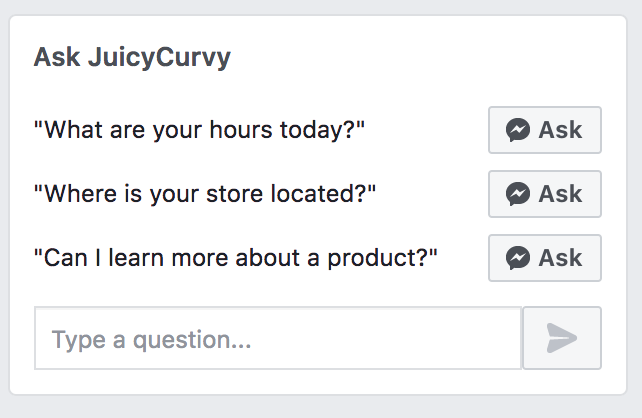
Task: Click Messenger icon beside the hours question
Action: coord(518,130)
